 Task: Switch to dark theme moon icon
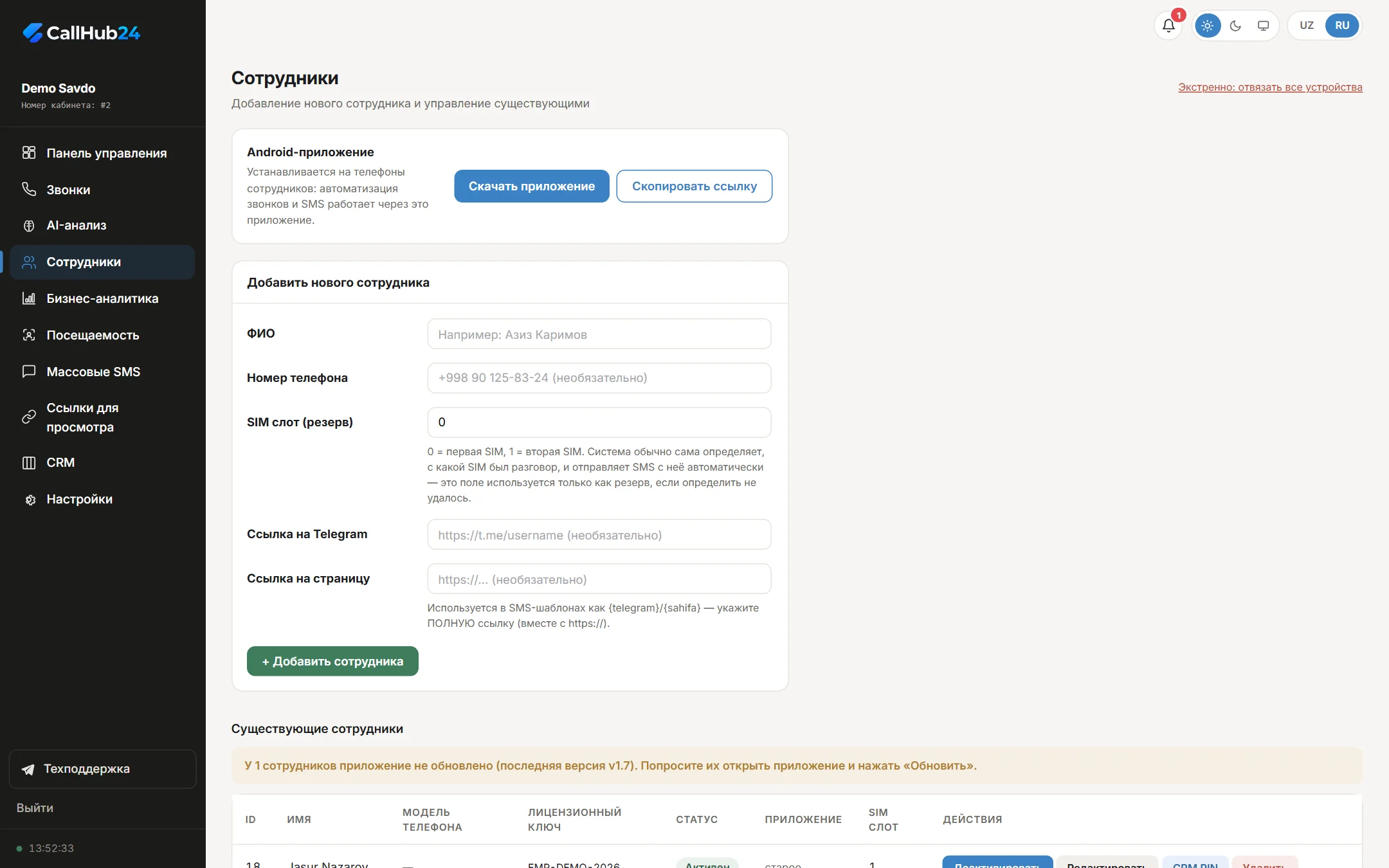(x=1235, y=26)
